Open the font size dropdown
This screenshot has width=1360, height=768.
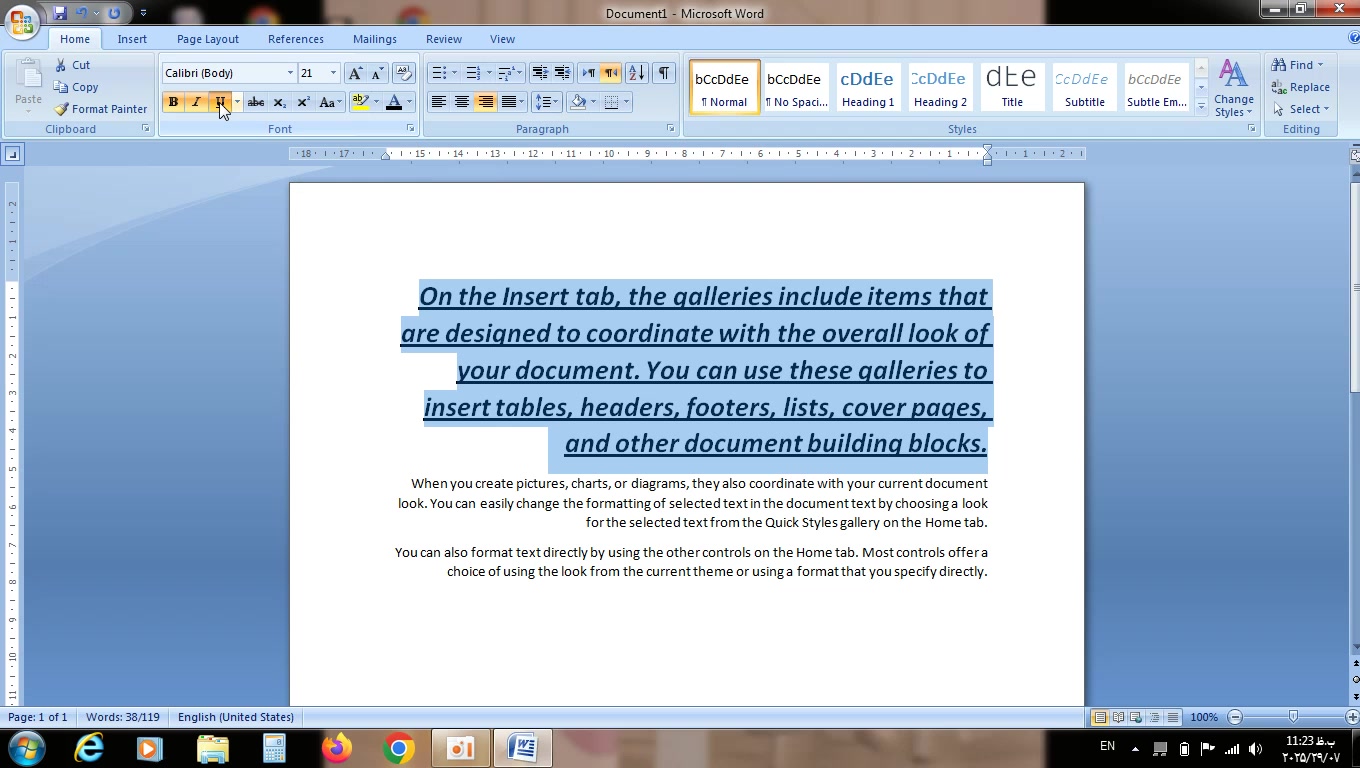[x=333, y=73]
